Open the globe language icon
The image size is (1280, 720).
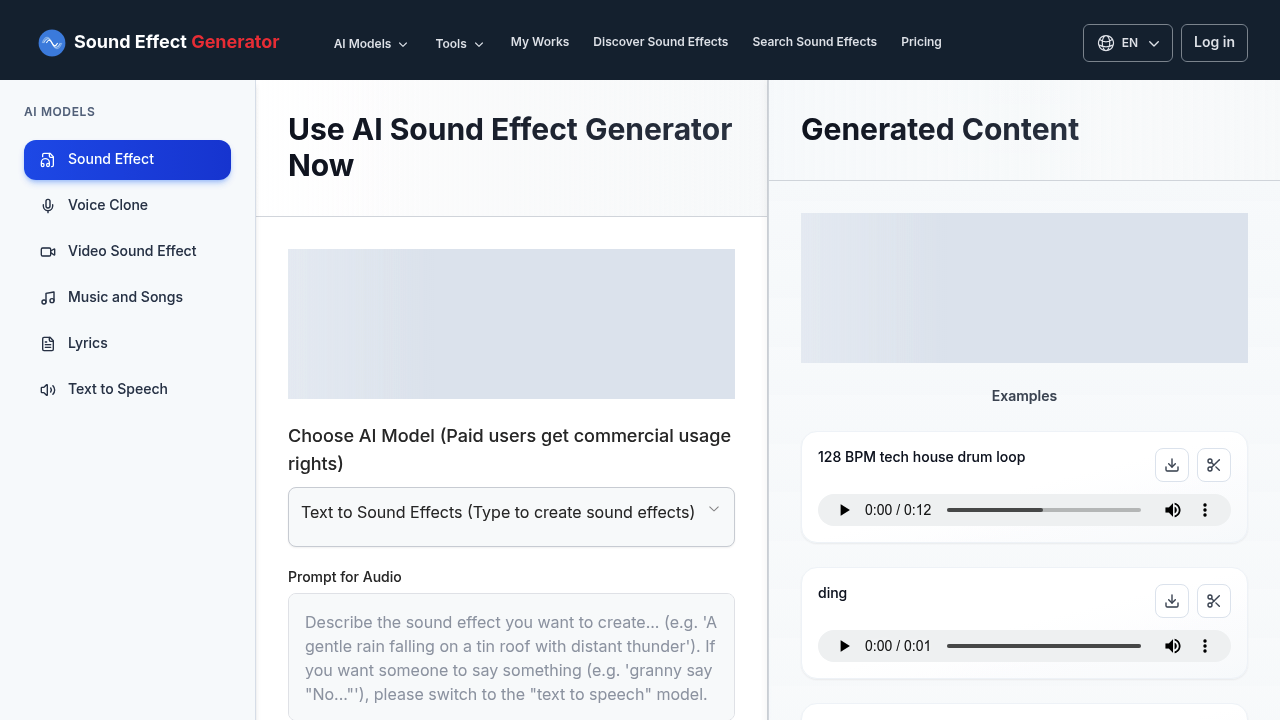click(x=1106, y=43)
